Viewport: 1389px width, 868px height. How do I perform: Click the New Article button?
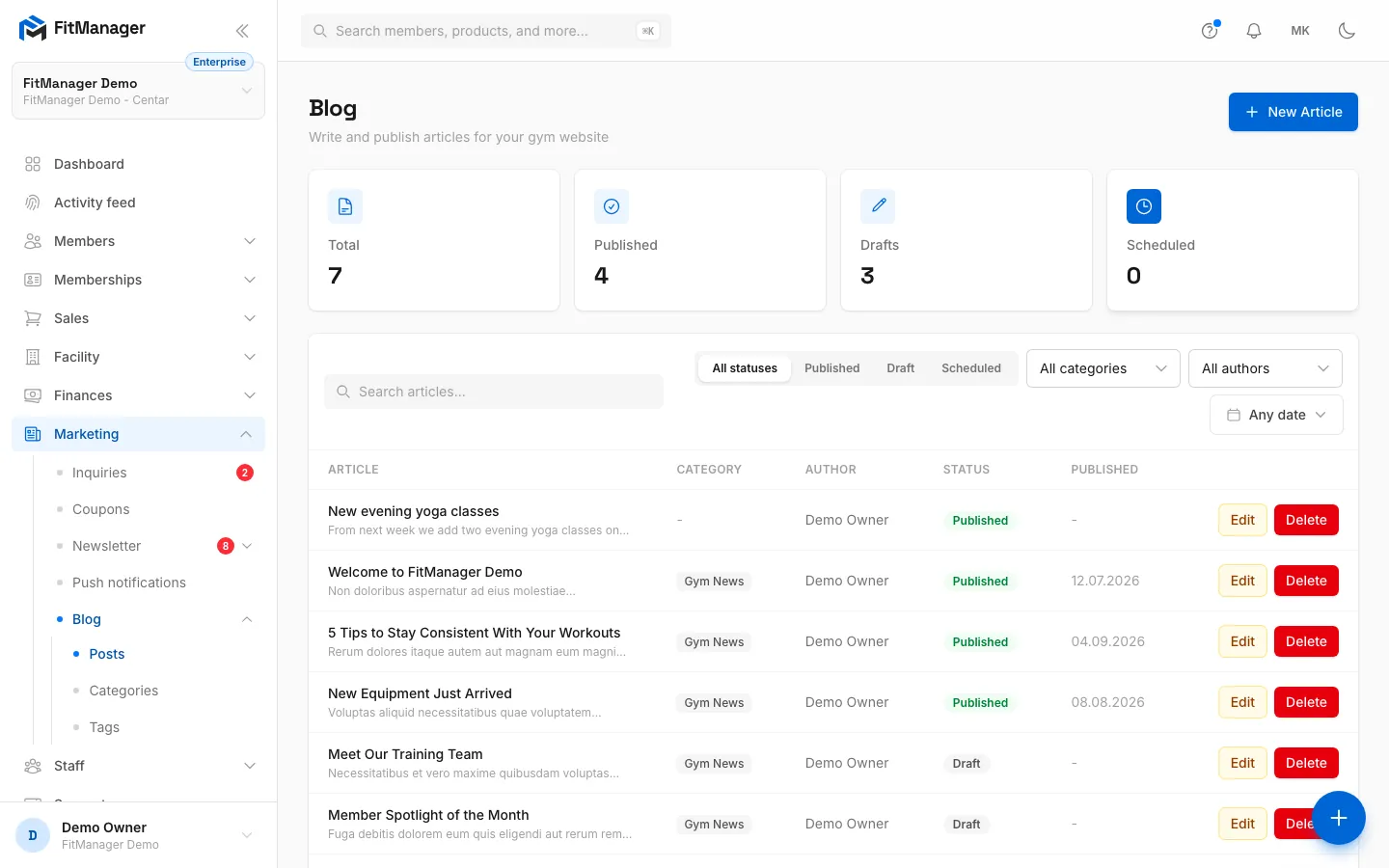(1294, 112)
